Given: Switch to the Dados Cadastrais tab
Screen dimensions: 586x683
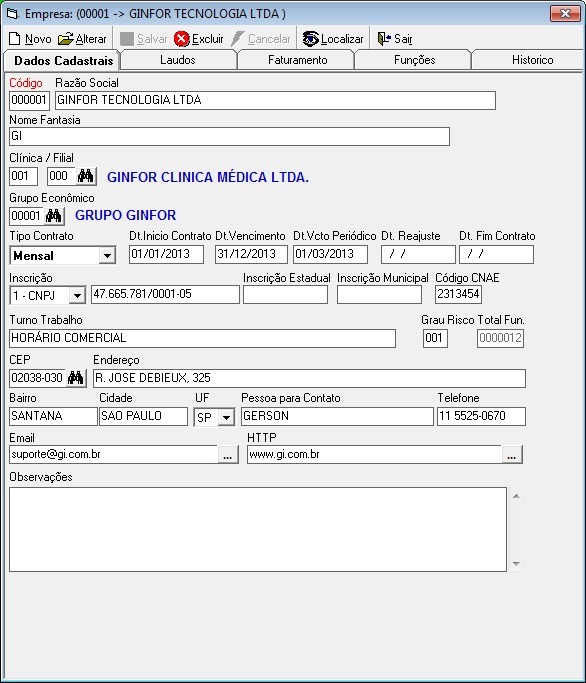Looking at the screenshot, I should [x=63, y=61].
